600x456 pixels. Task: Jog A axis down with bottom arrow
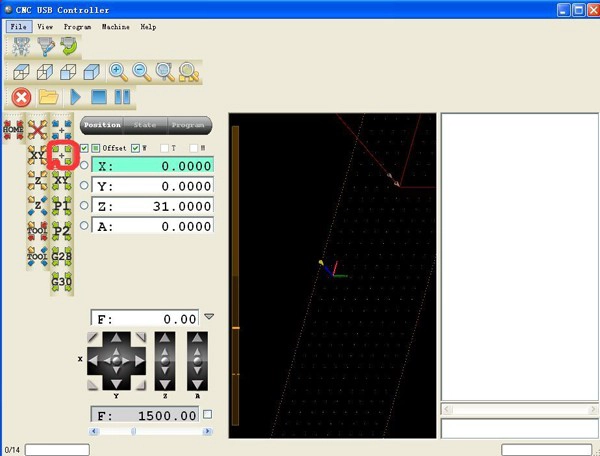(x=197, y=384)
